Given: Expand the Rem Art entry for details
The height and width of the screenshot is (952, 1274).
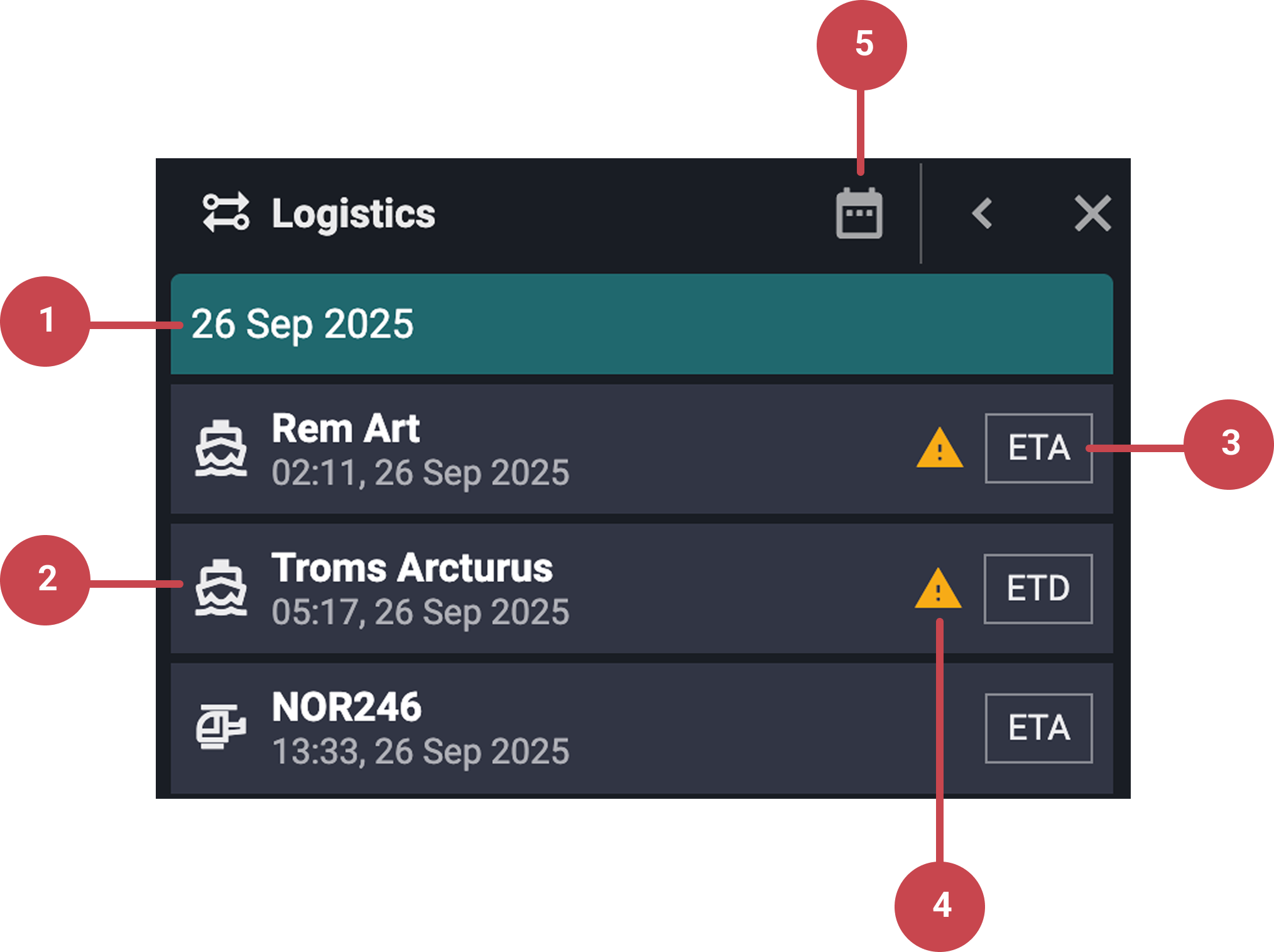Looking at the screenshot, I should [x=565, y=449].
